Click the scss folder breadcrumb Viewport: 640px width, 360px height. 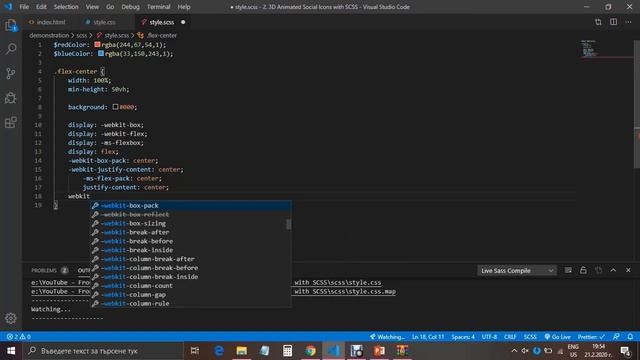pyautogui.click(x=82, y=36)
